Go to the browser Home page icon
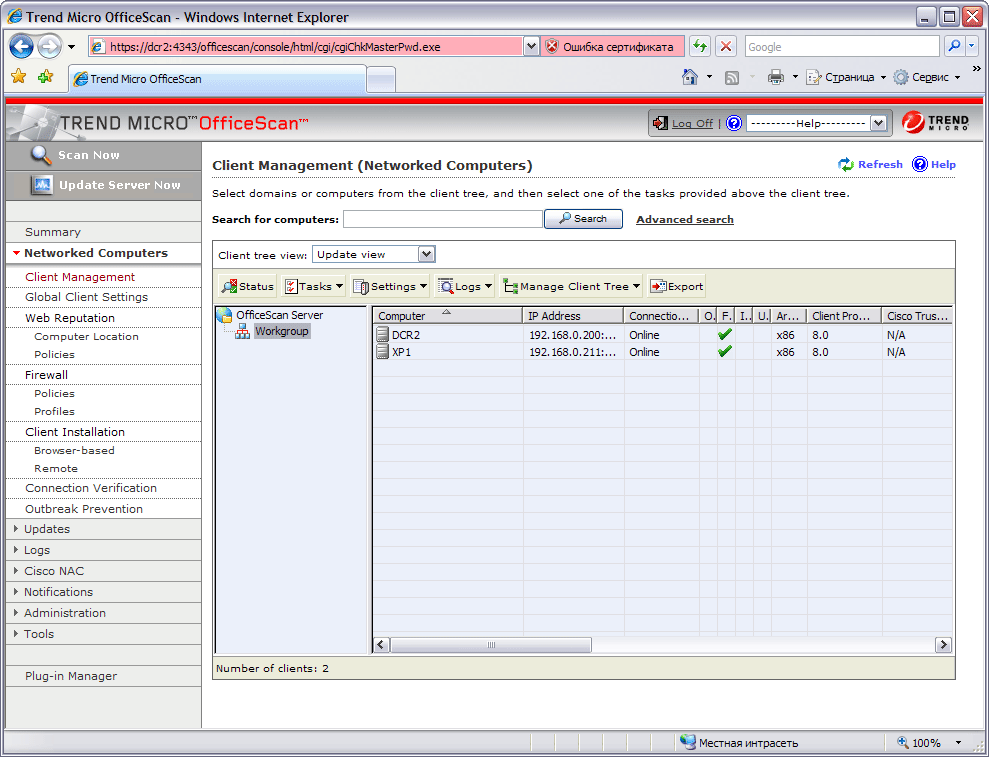This screenshot has height=757, width=989. click(690, 77)
